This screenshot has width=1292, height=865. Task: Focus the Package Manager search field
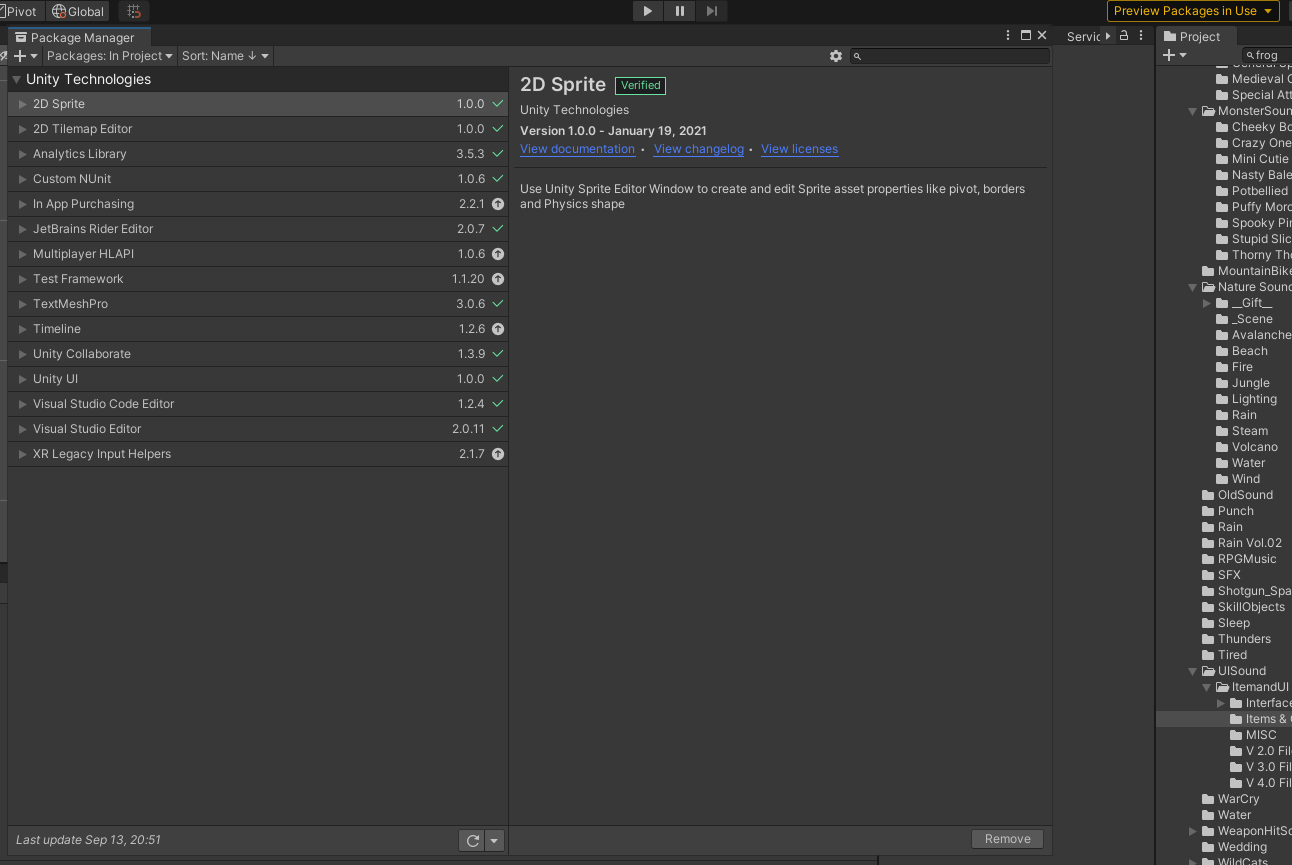(950, 56)
